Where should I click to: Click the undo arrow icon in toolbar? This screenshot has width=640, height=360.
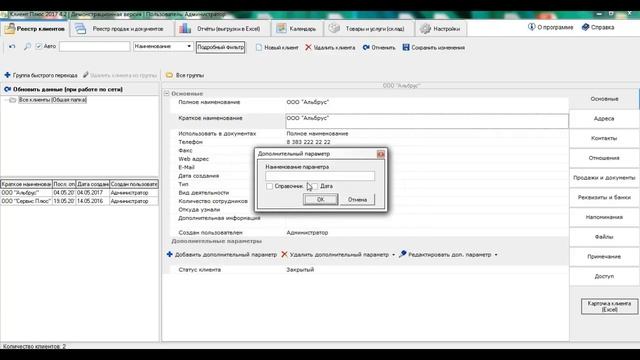pos(12,47)
